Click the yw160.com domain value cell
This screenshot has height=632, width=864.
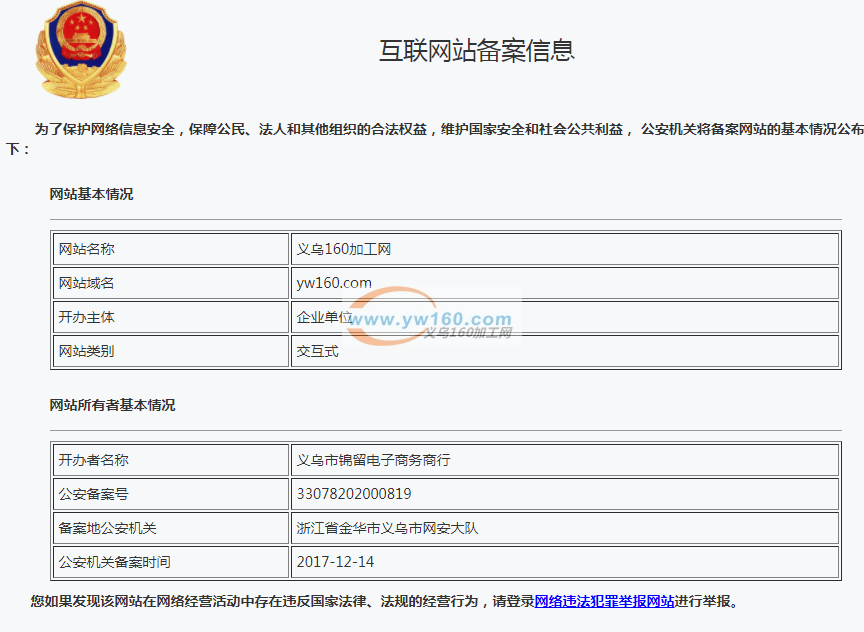334,283
